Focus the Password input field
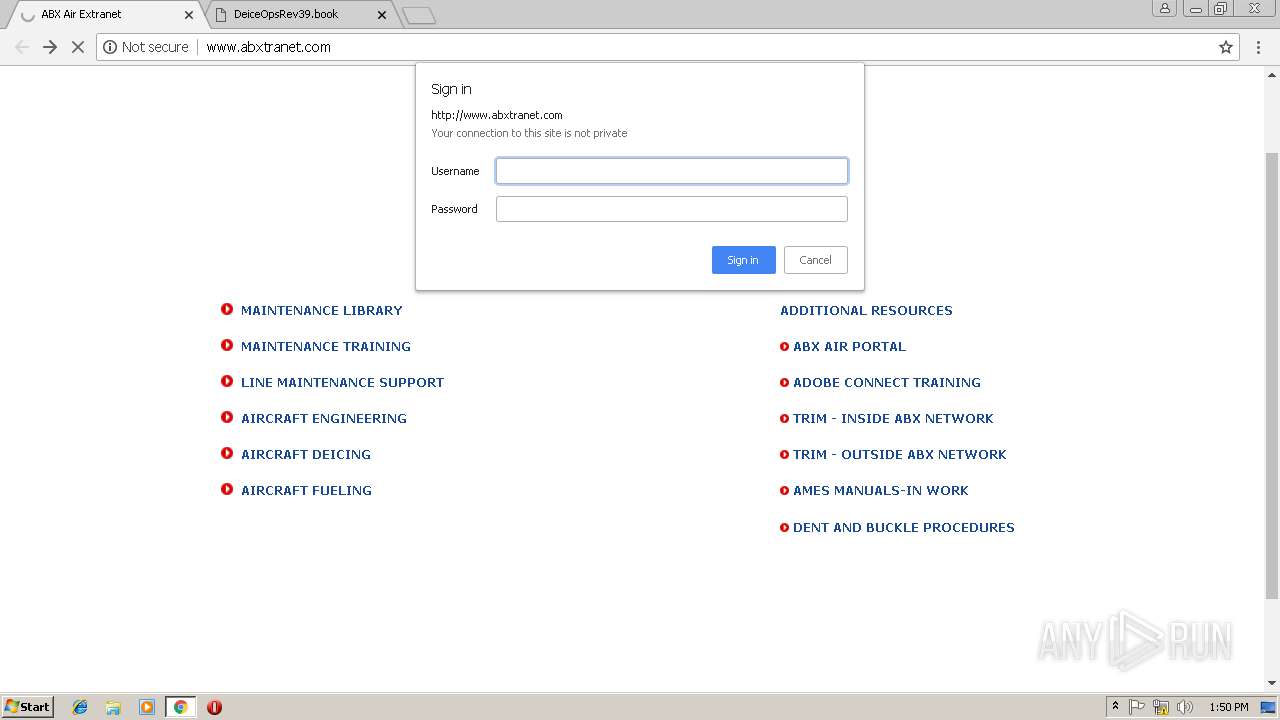This screenshot has width=1280, height=720. point(672,209)
